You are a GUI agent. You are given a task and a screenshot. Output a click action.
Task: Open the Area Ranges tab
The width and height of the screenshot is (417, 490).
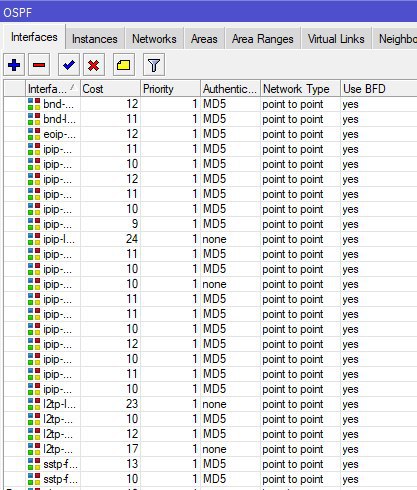[263, 39]
